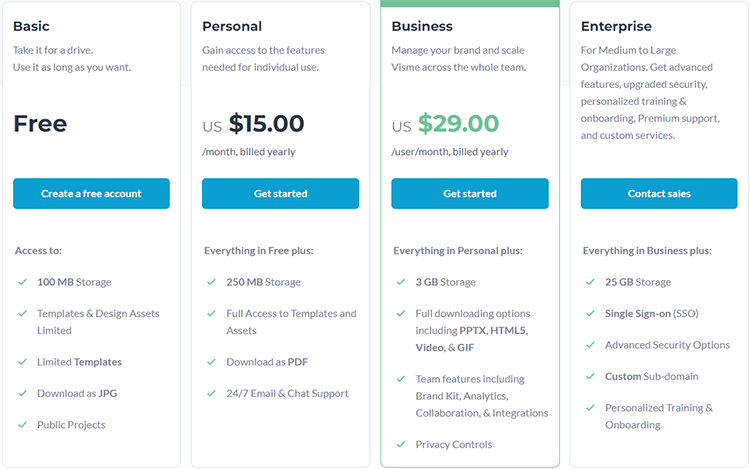
Task: Select the Enterprise plan heading
Action: (616, 26)
